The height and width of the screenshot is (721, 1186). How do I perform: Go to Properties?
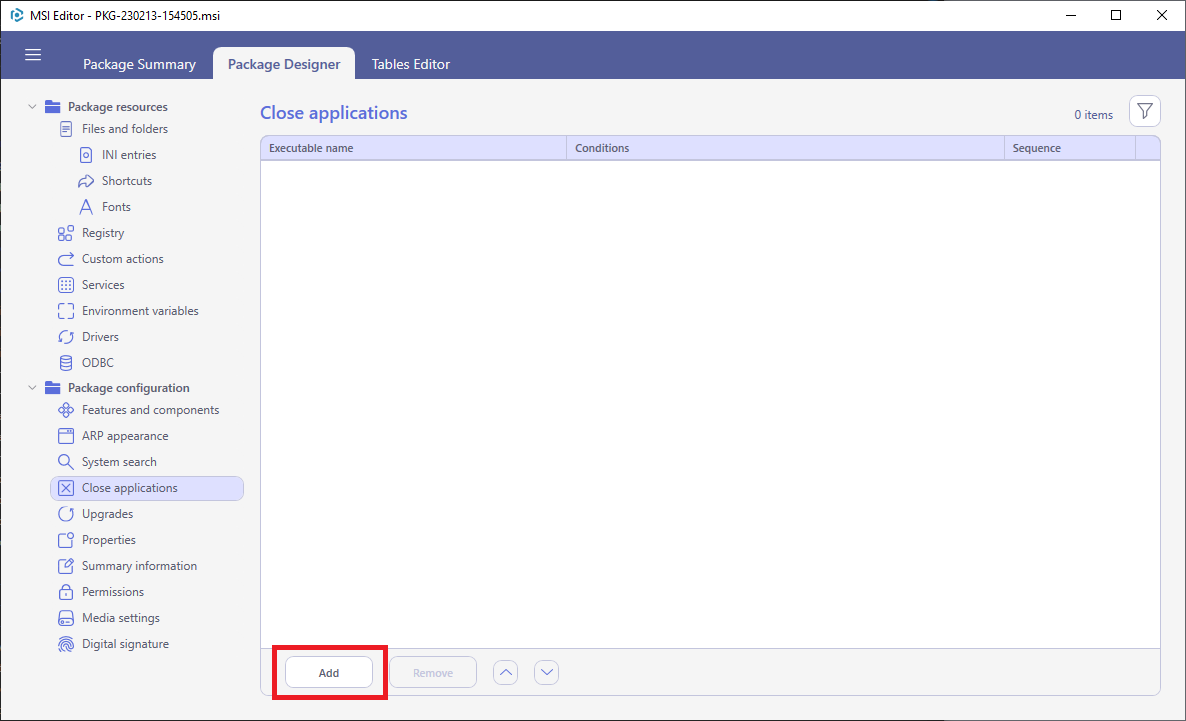(109, 540)
